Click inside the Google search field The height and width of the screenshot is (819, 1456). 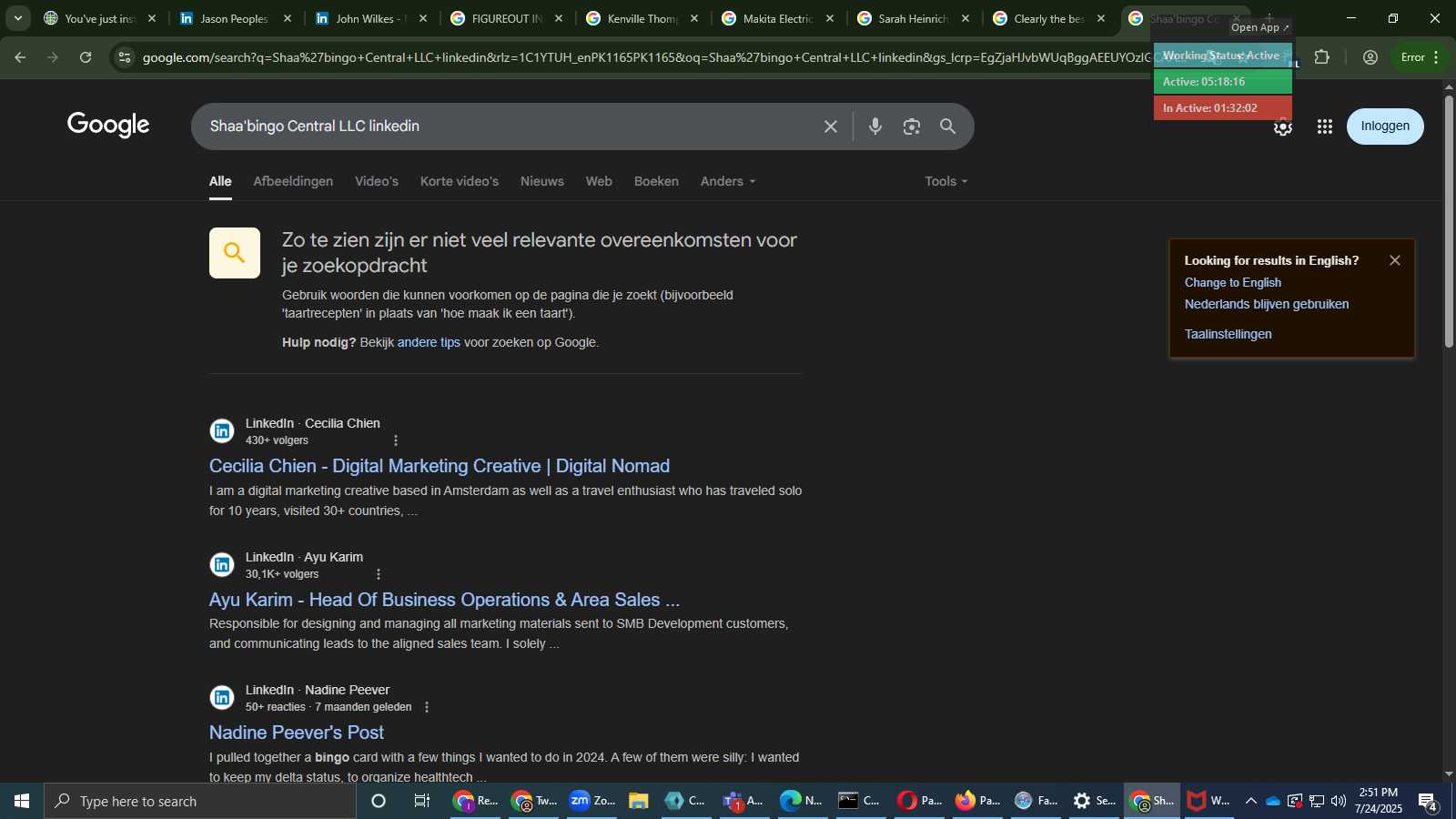510,126
